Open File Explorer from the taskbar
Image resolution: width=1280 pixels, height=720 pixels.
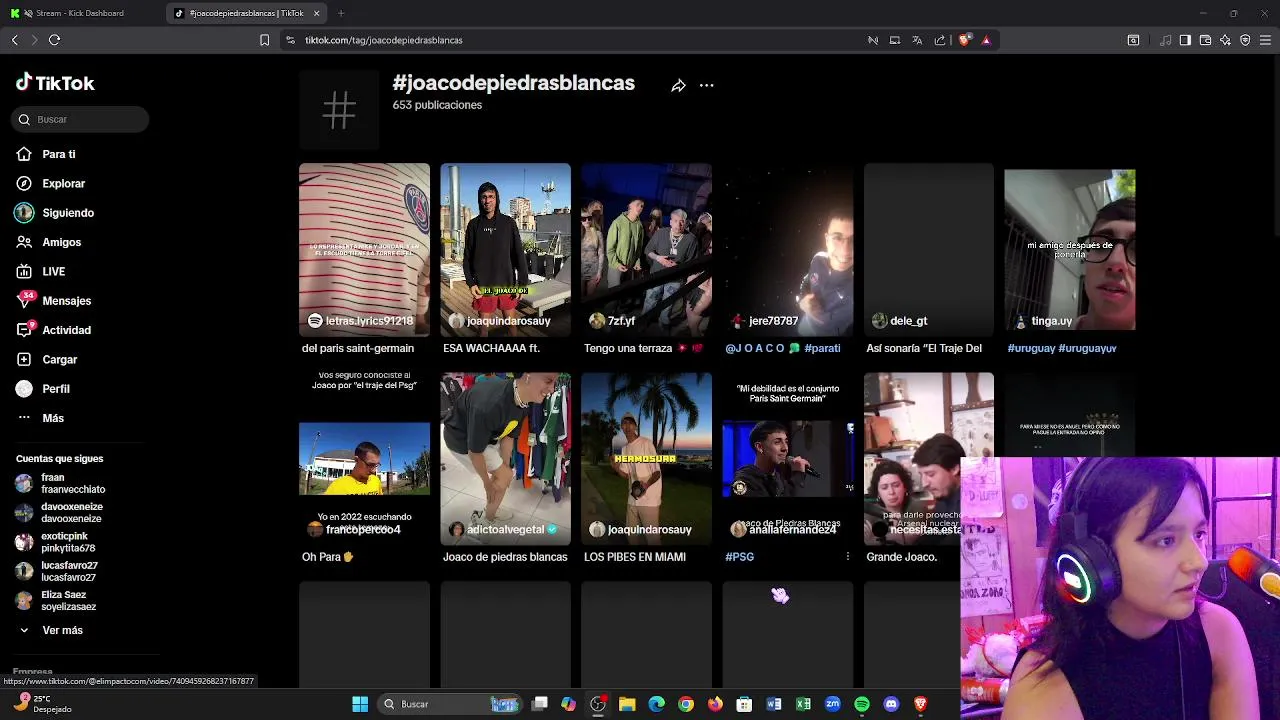(627, 704)
